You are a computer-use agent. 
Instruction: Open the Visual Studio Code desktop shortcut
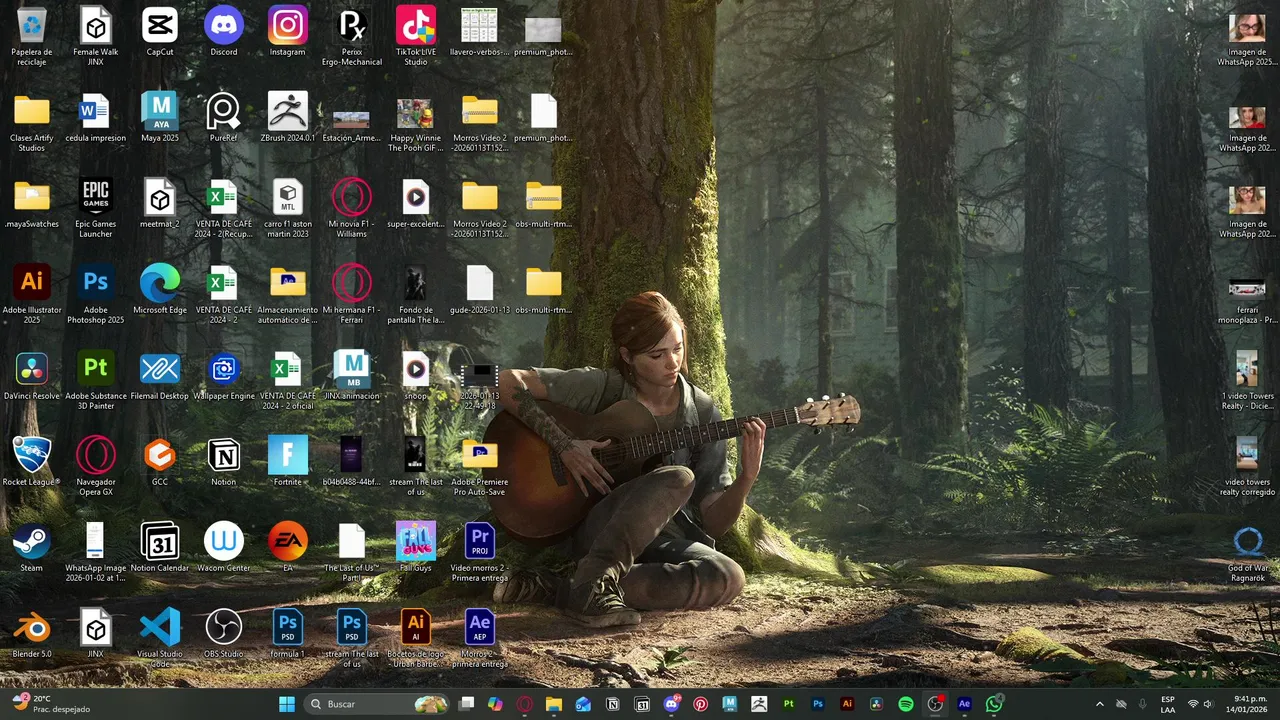[x=160, y=638]
